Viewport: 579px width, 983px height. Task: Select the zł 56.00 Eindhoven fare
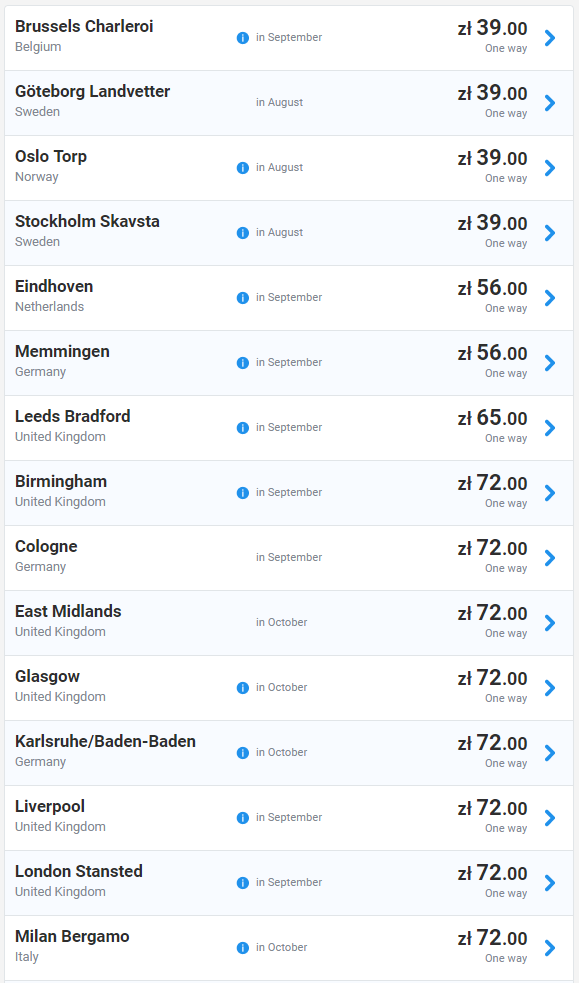[x=493, y=288]
